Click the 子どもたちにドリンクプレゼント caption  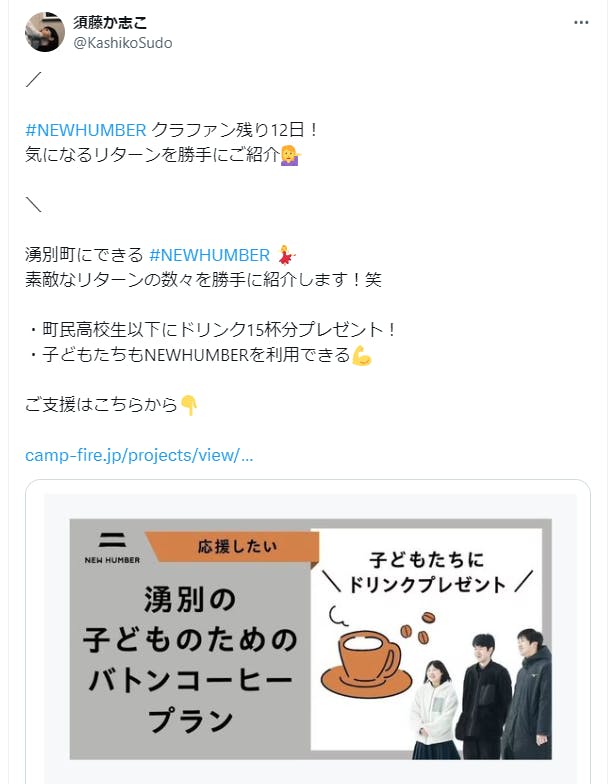click(x=426, y=572)
